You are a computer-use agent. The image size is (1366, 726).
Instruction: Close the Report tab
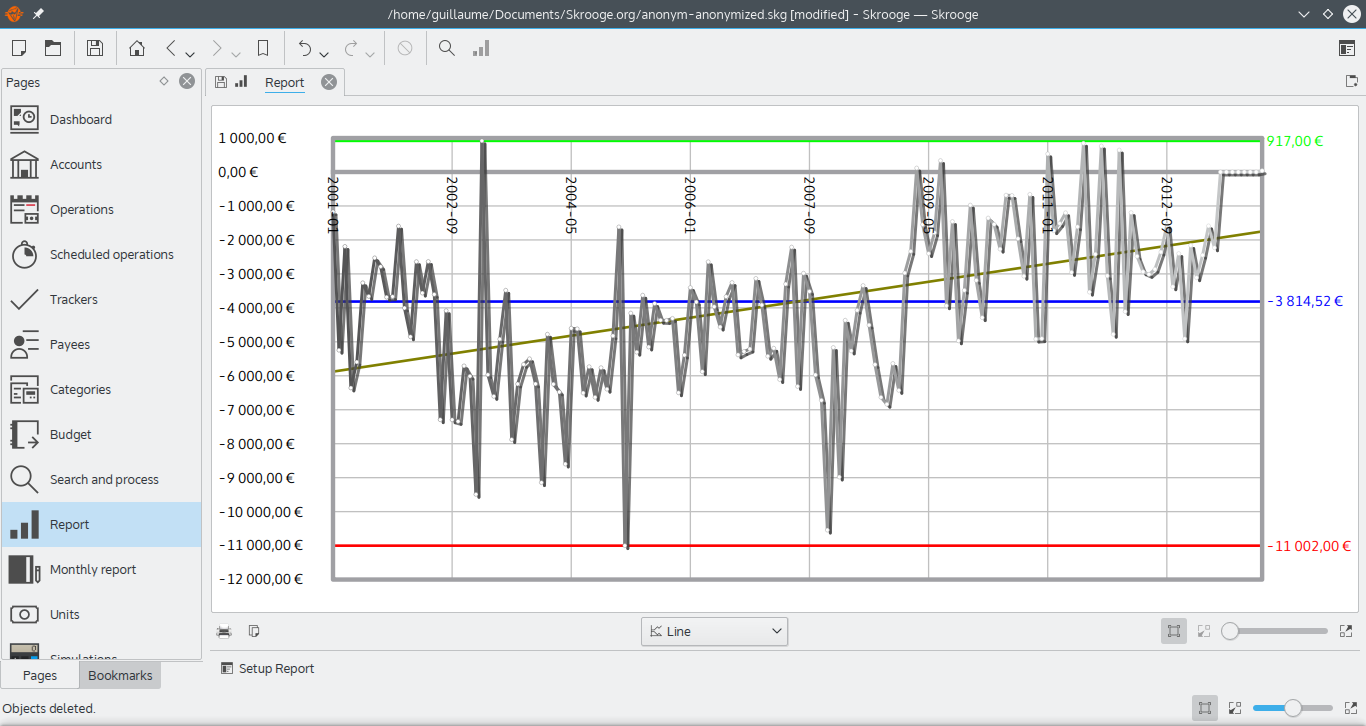coord(329,82)
